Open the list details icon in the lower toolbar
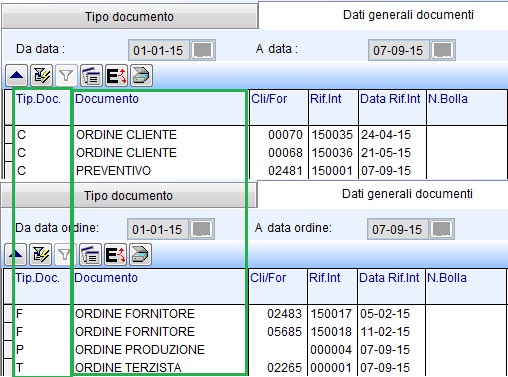Viewport: 508px width, 377px height. click(x=90, y=255)
